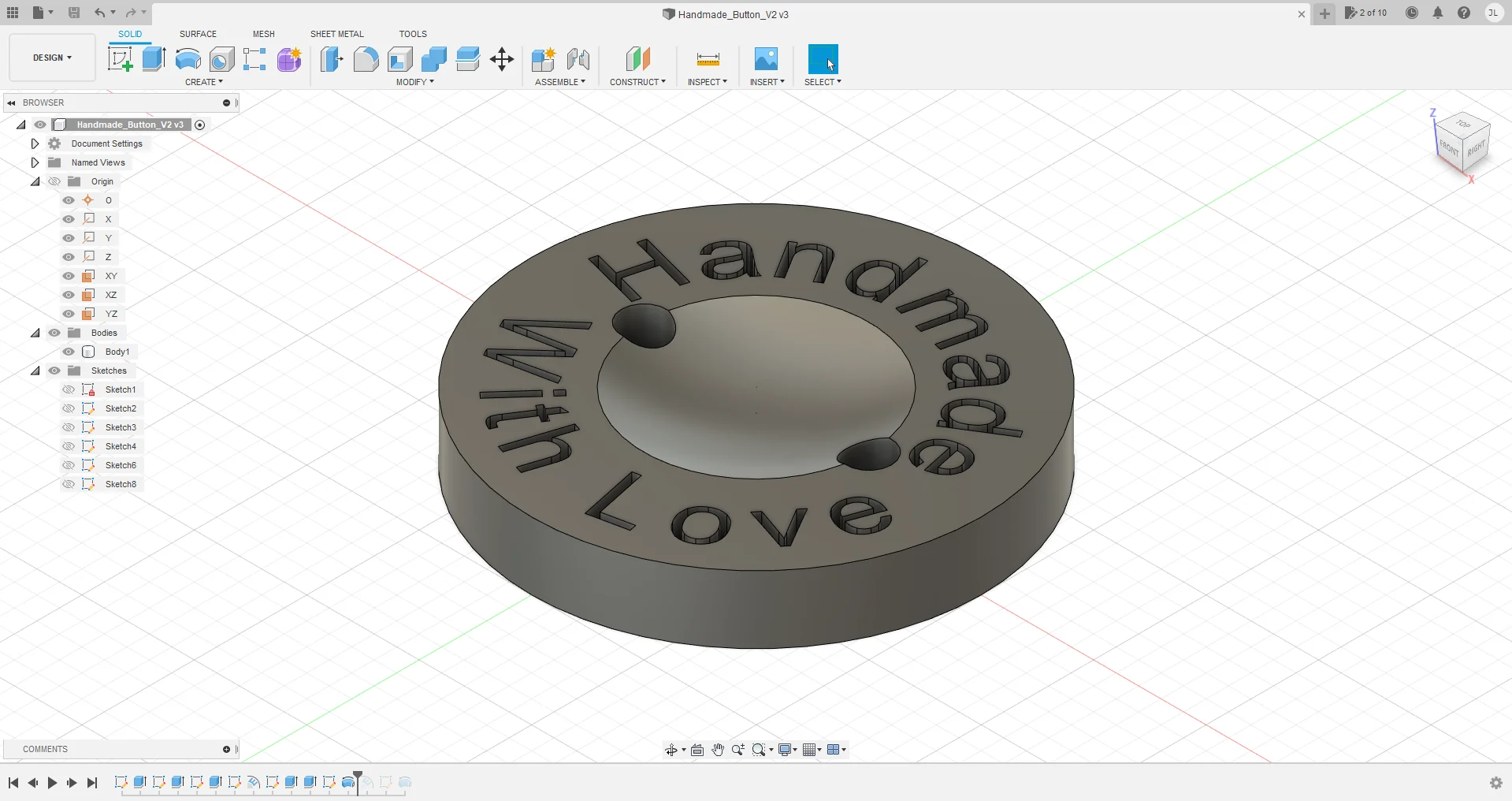The image size is (1512, 801).
Task: Click the Move/Copy arrows icon
Action: click(502, 59)
